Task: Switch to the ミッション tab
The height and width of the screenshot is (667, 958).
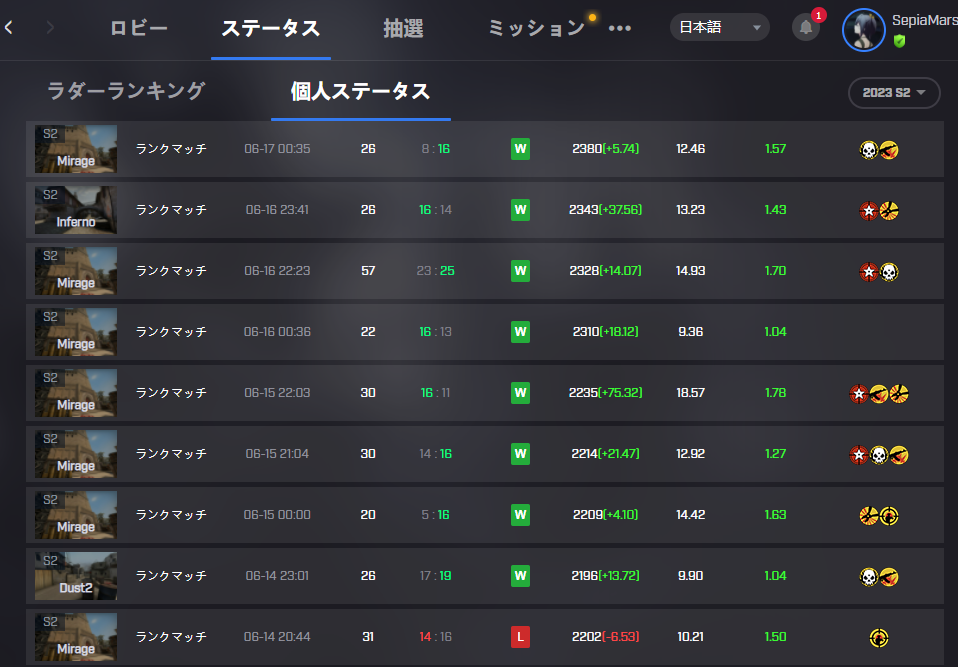Action: click(x=537, y=28)
